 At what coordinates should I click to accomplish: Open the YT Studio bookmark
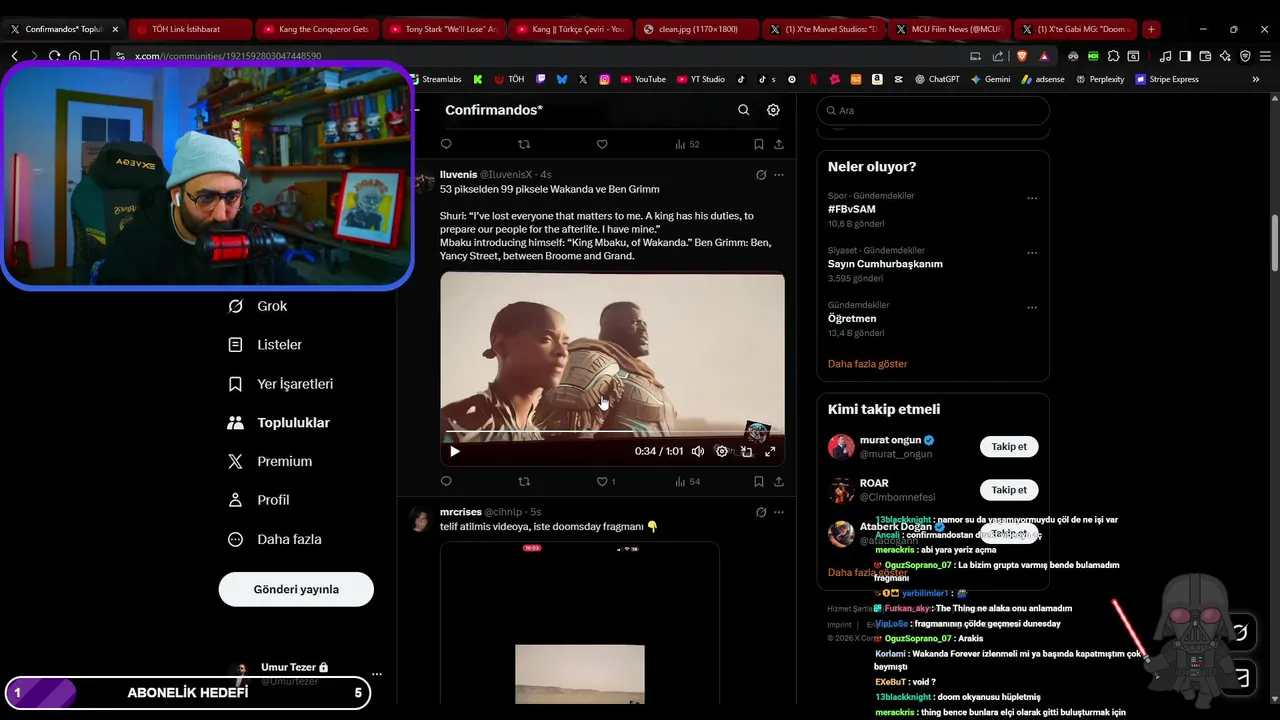[700, 79]
